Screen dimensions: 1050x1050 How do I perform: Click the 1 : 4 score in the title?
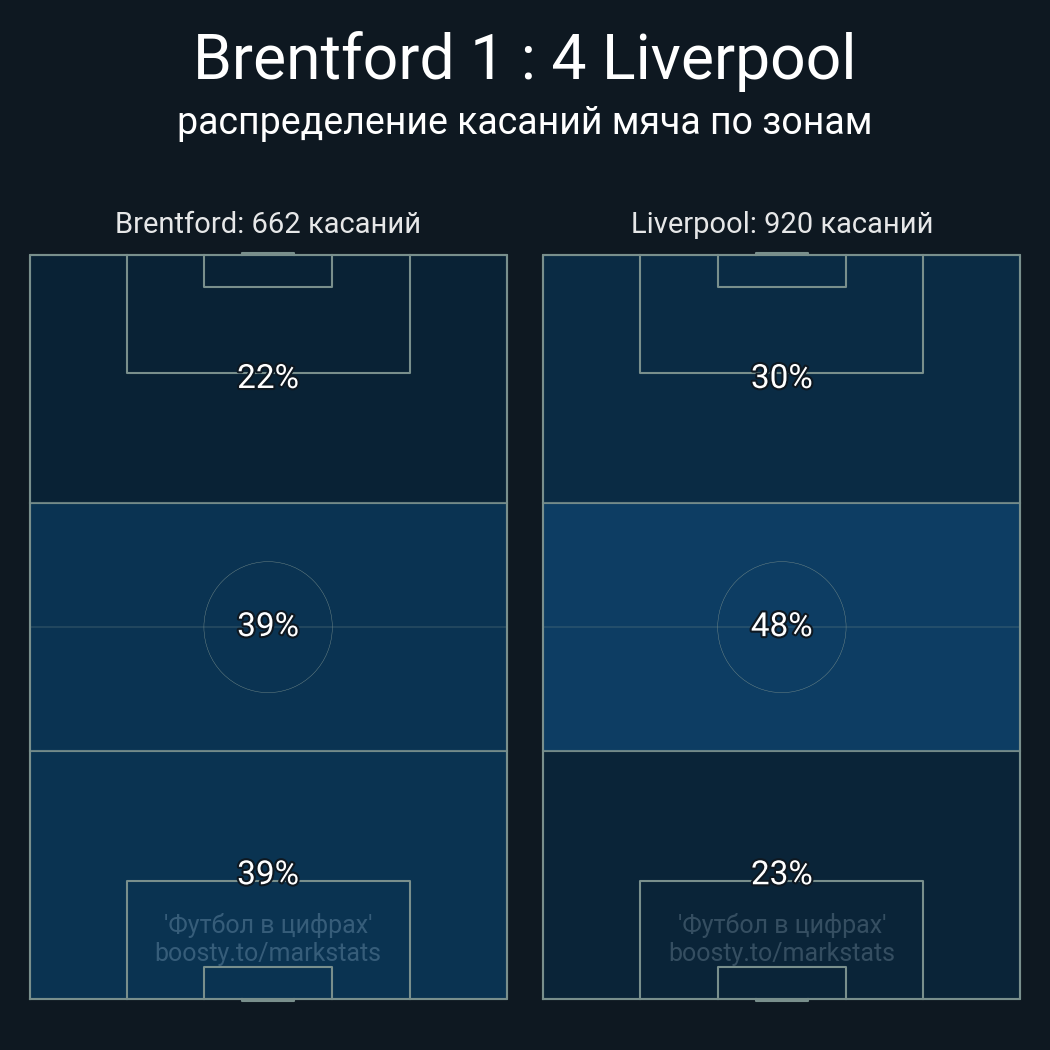pyautogui.click(x=526, y=58)
